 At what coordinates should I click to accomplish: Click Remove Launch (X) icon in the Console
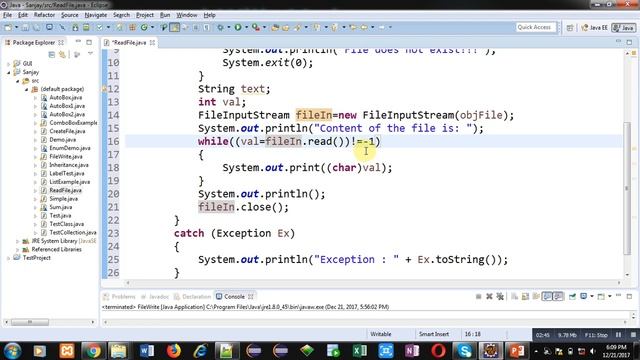(489, 296)
